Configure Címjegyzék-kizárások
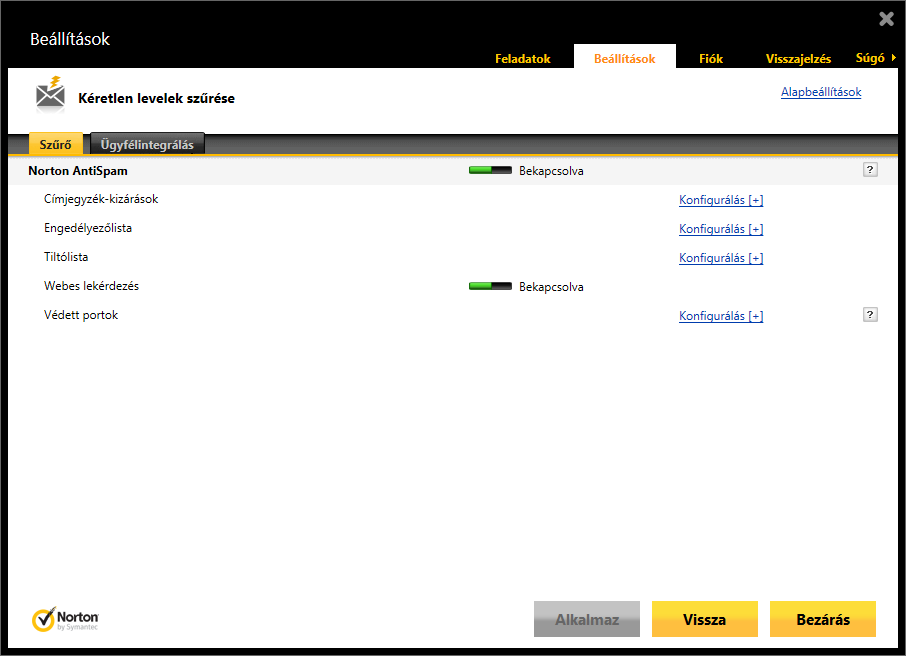 721,200
